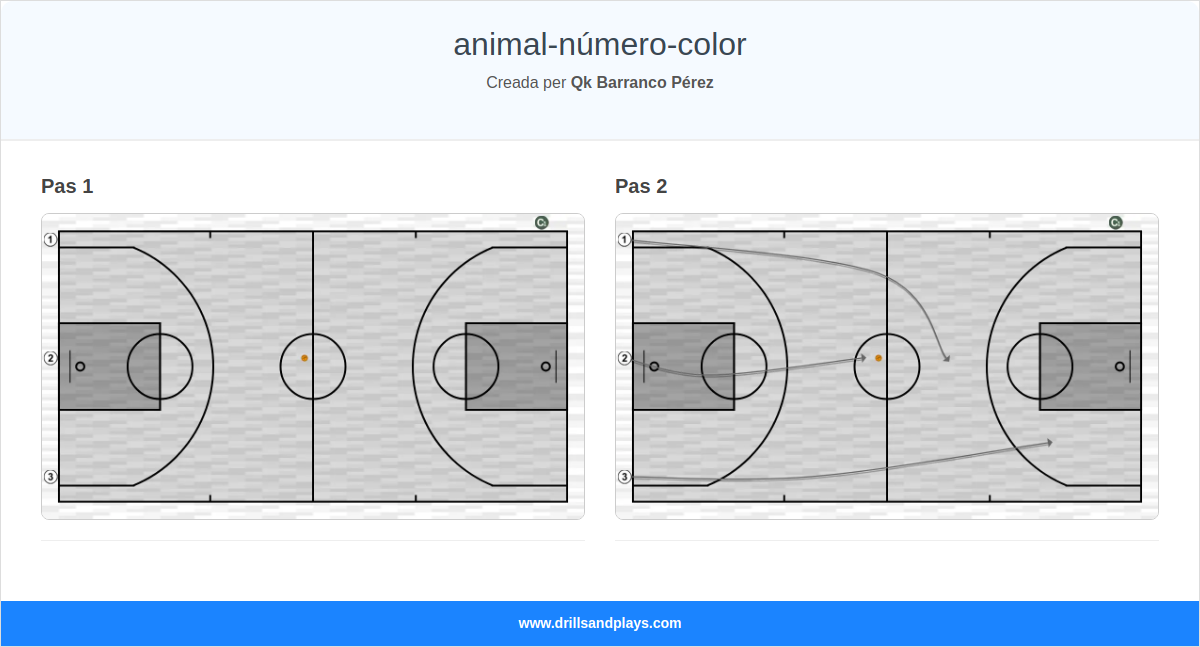Click player 2 marker in Pas 2 diagram
Screen dimensions: 1200x647
click(624, 358)
